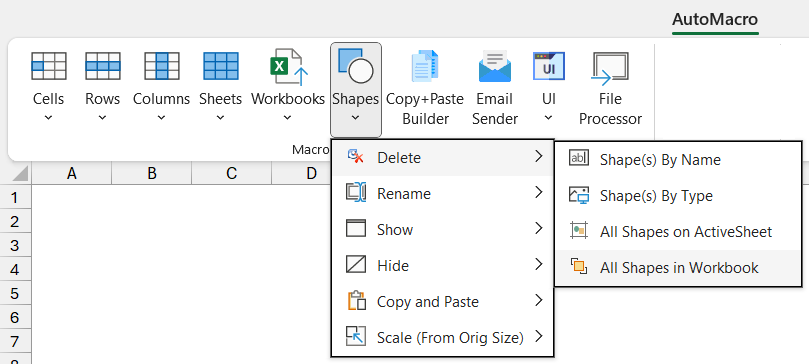
Task: Open the Sheets macro icon
Action: click(x=220, y=65)
